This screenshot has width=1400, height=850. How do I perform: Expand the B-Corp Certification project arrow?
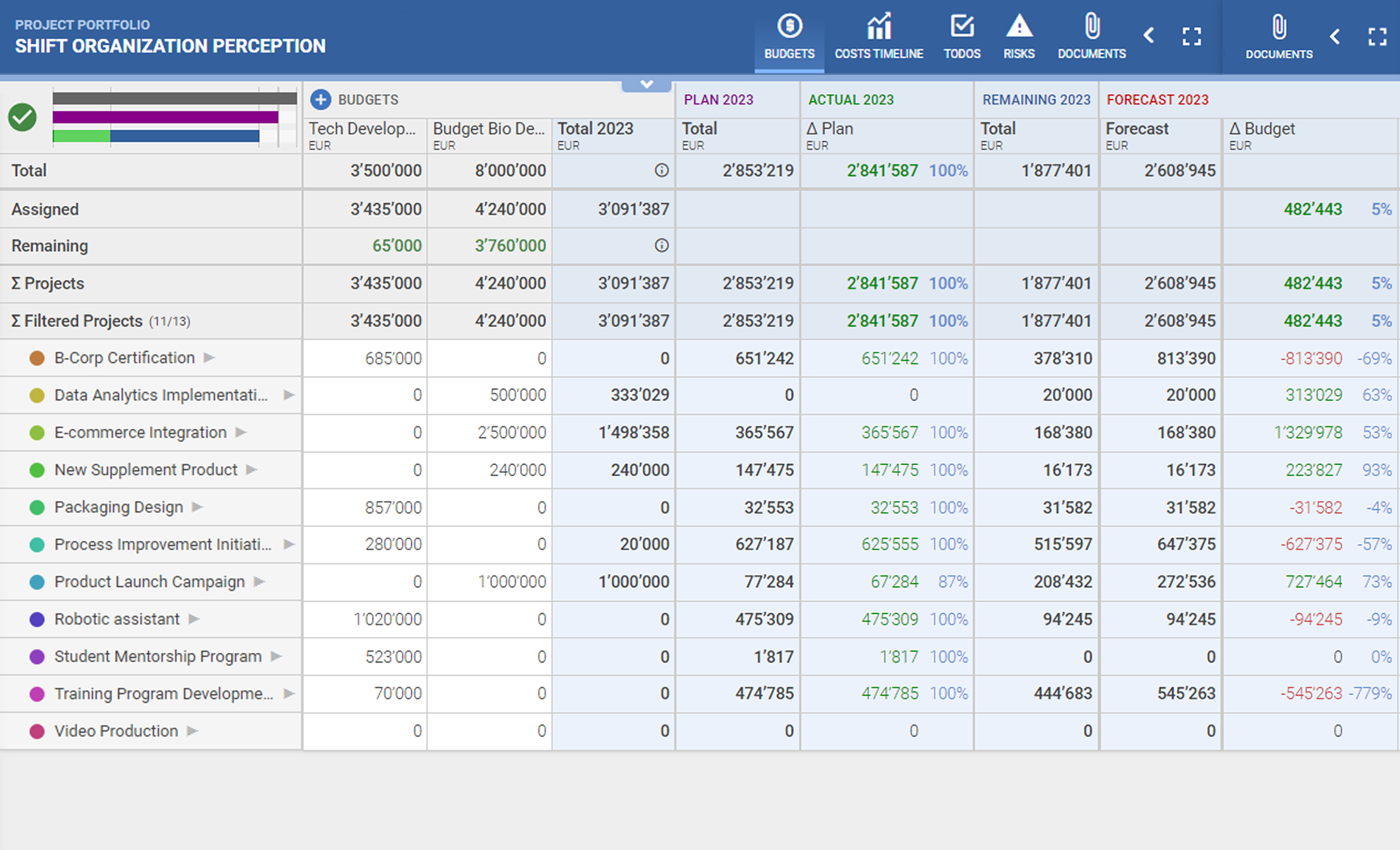tap(209, 358)
